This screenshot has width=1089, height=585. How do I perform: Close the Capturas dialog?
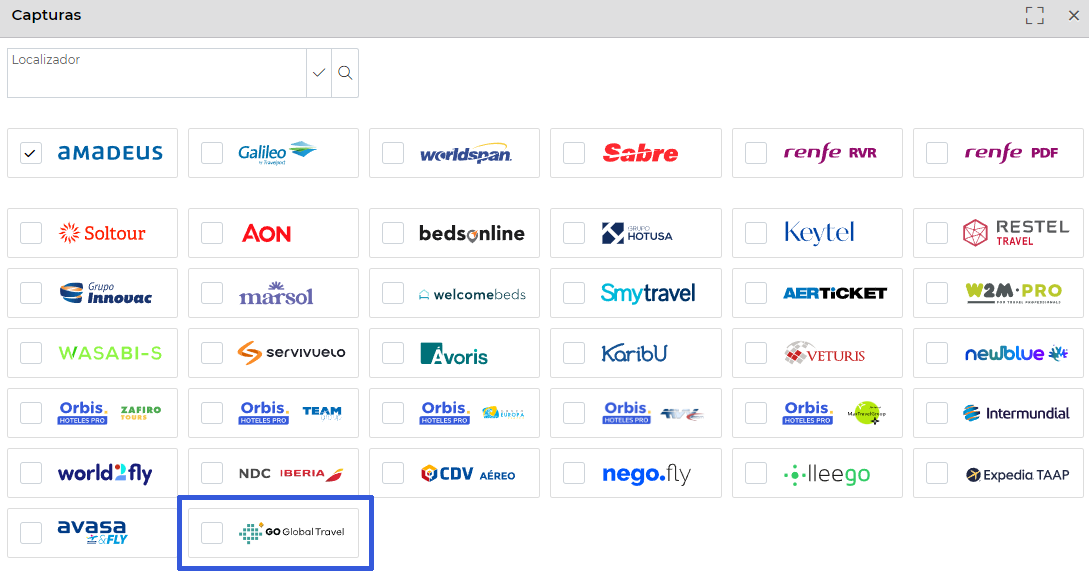click(x=1074, y=15)
